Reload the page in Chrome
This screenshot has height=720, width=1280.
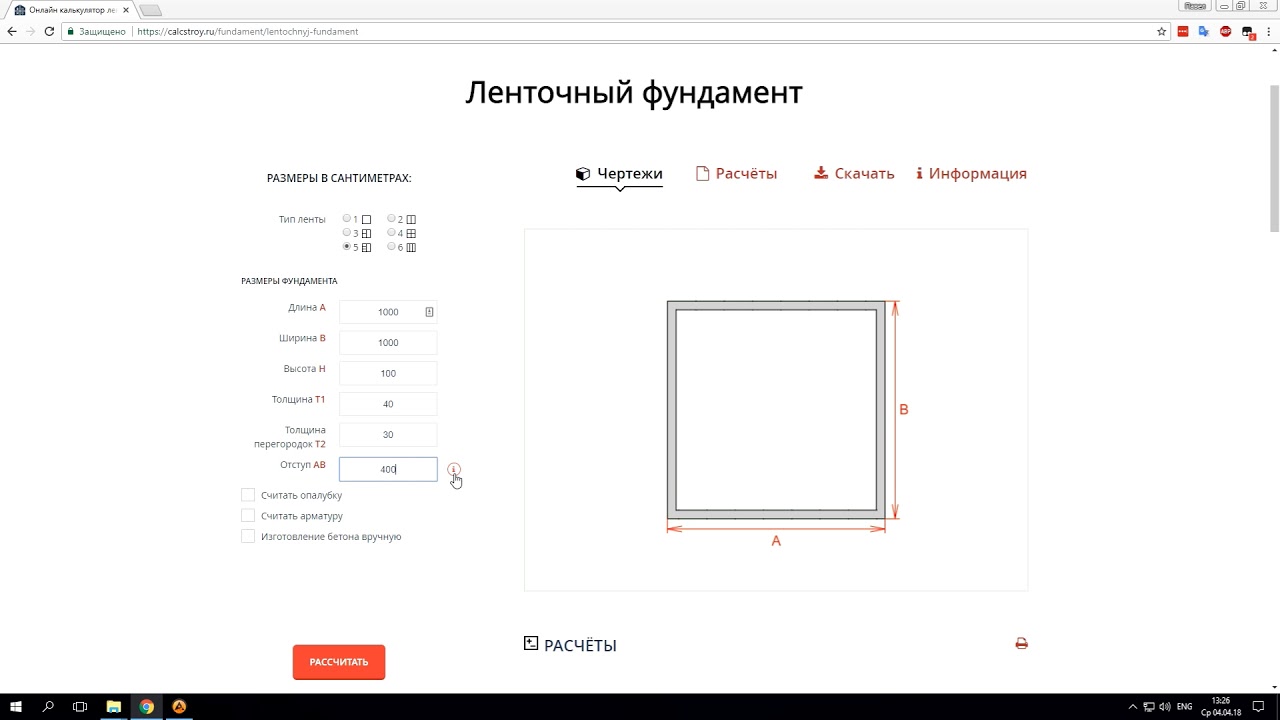click(x=49, y=32)
